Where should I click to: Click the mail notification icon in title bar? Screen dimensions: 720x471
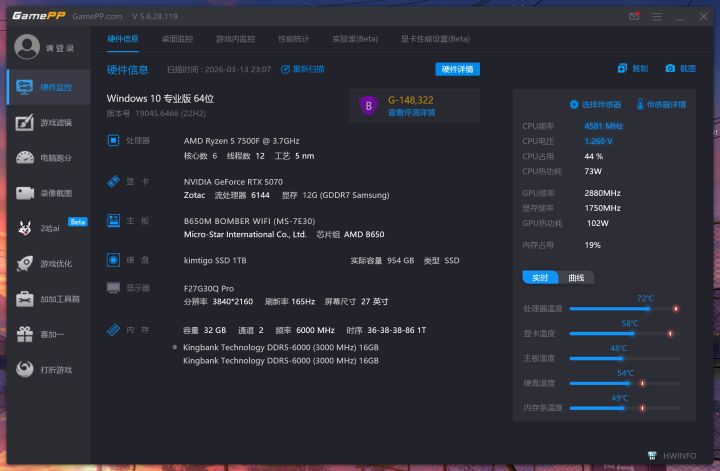(634, 16)
